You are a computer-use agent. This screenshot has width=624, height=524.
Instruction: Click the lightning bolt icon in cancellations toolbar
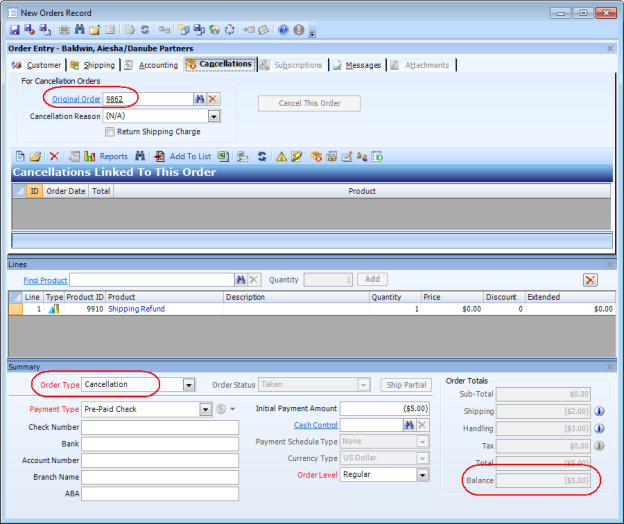coord(296,156)
